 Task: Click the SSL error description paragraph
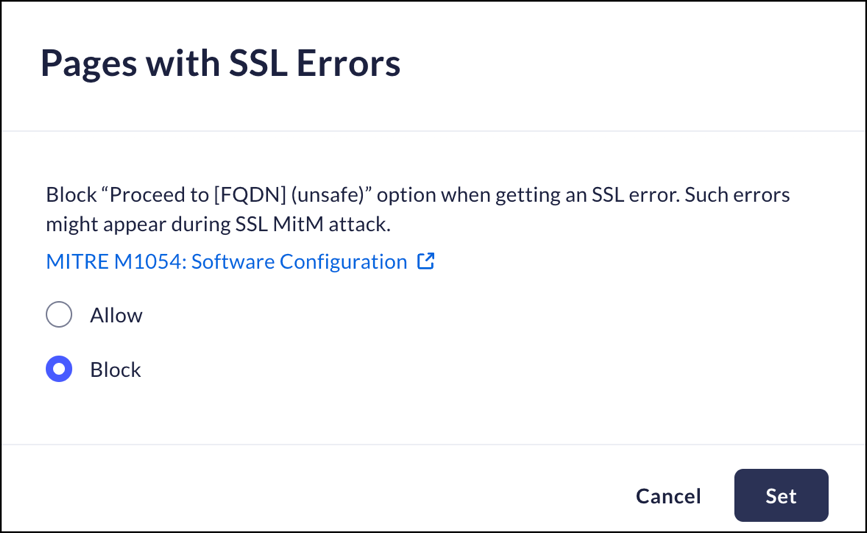point(418,209)
